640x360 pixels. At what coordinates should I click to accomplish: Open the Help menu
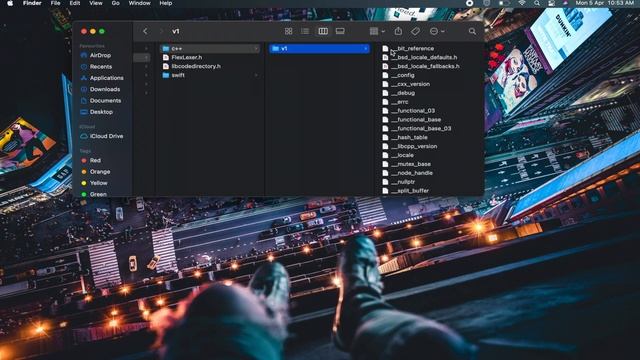166,3
